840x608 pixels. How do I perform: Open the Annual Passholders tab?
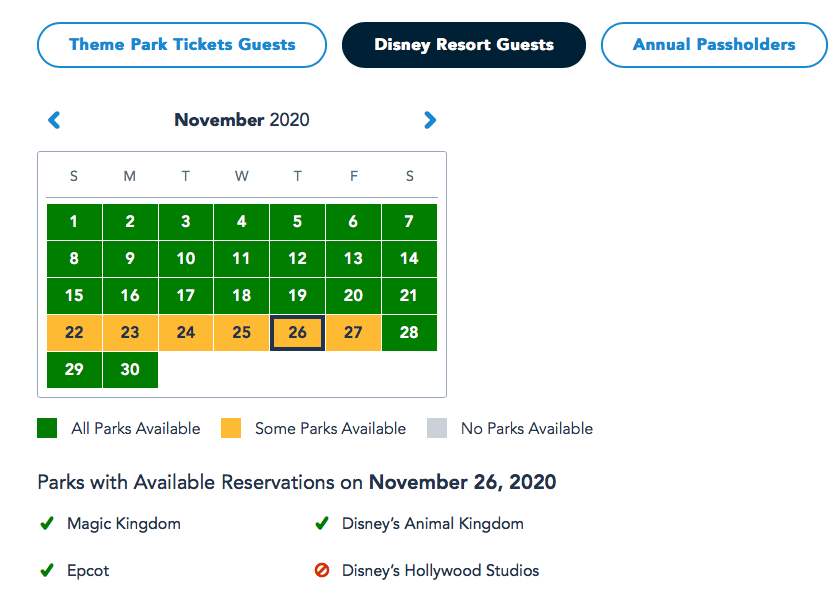[x=714, y=45]
